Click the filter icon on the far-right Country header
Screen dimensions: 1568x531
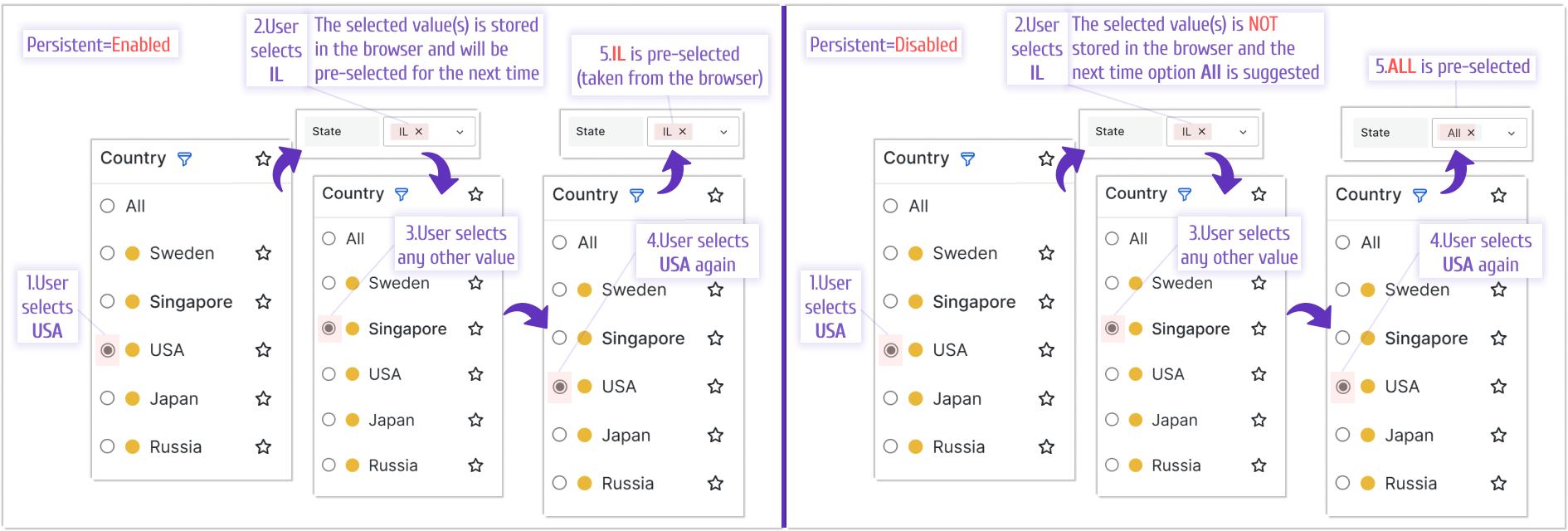(x=1419, y=195)
